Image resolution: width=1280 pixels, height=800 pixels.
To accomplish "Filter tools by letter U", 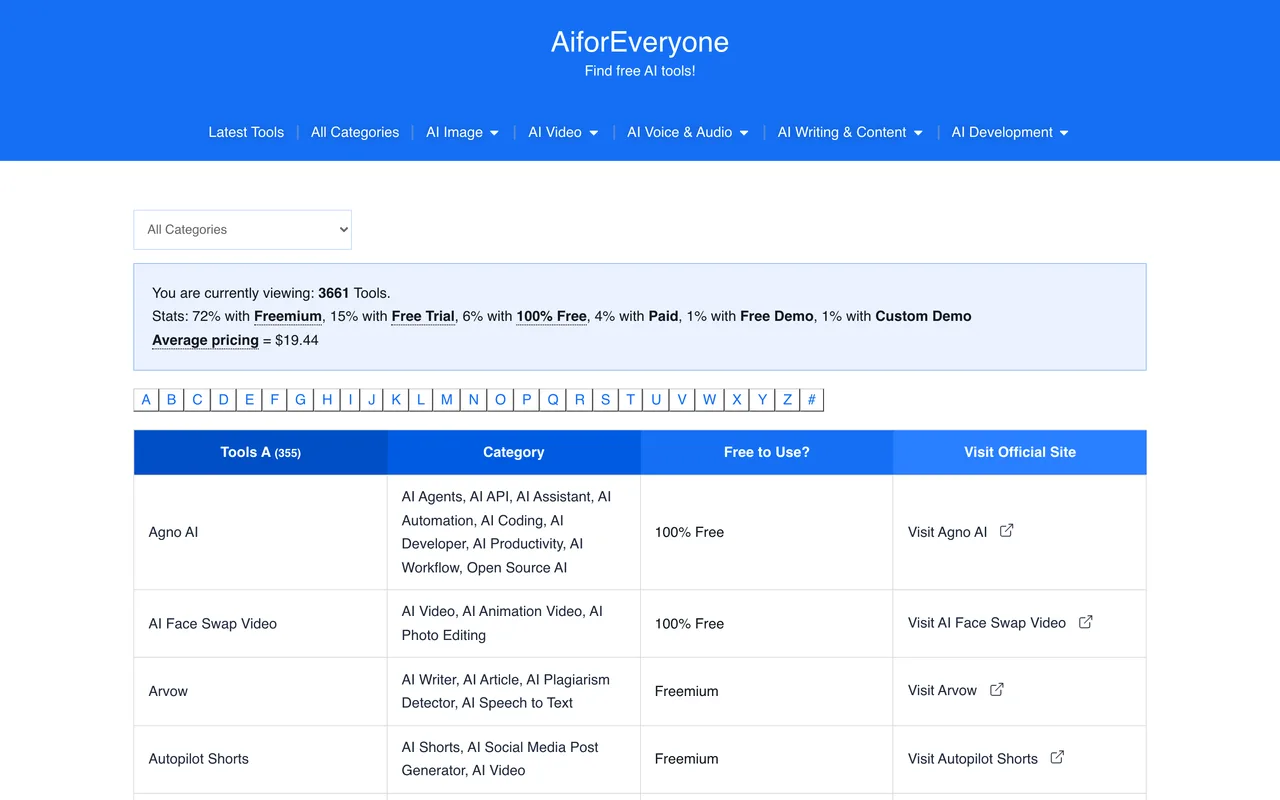I will [656, 400].
